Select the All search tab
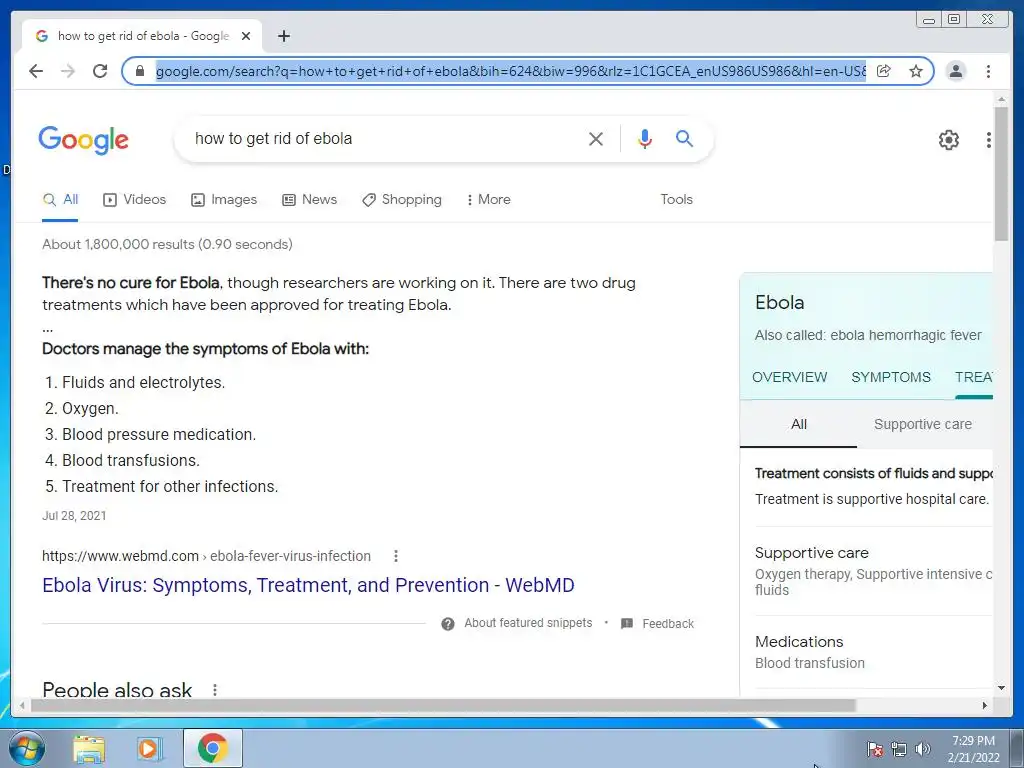1024x768 pixels. (60, 200)
